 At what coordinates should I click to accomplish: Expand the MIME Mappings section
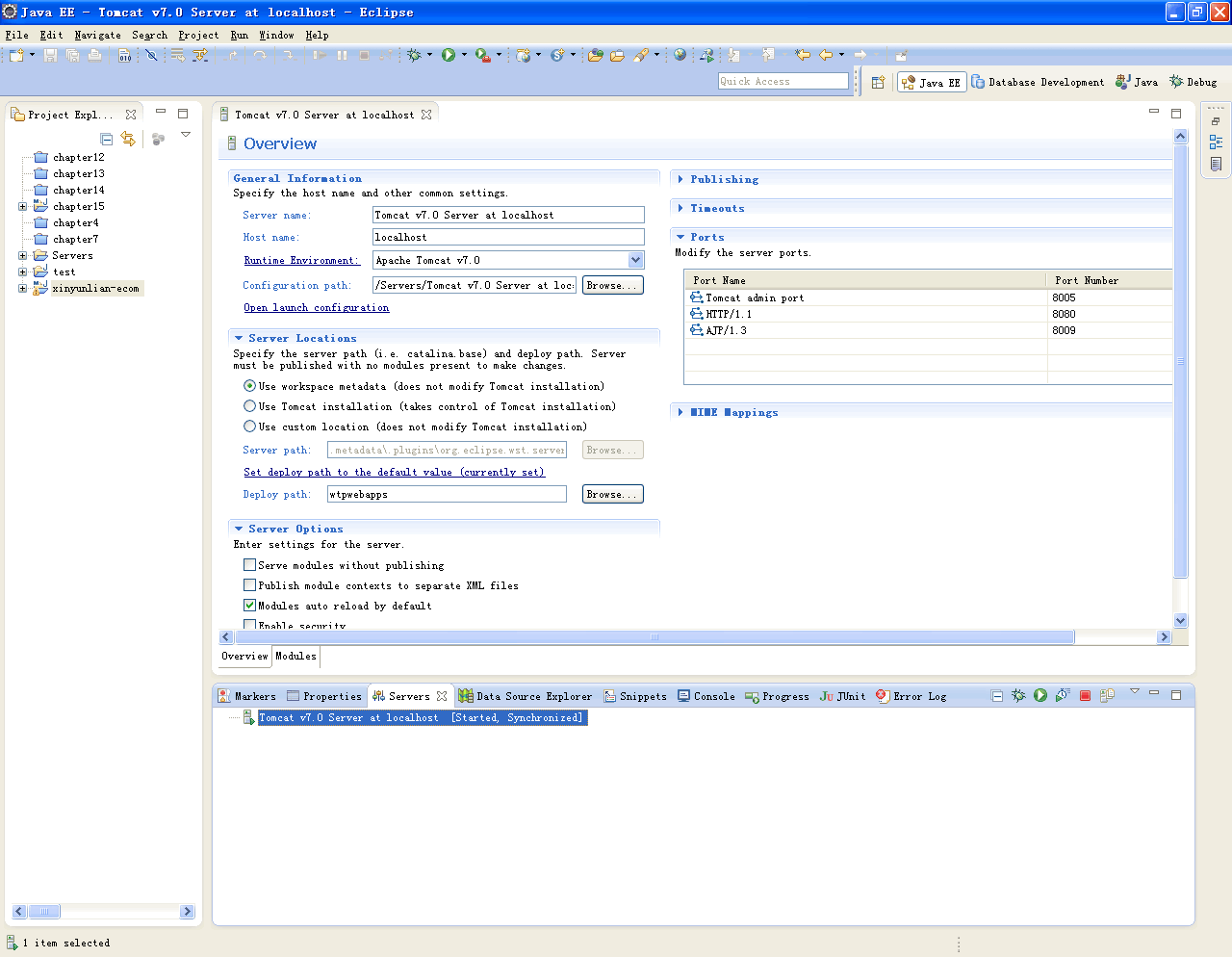click(680, 412)
